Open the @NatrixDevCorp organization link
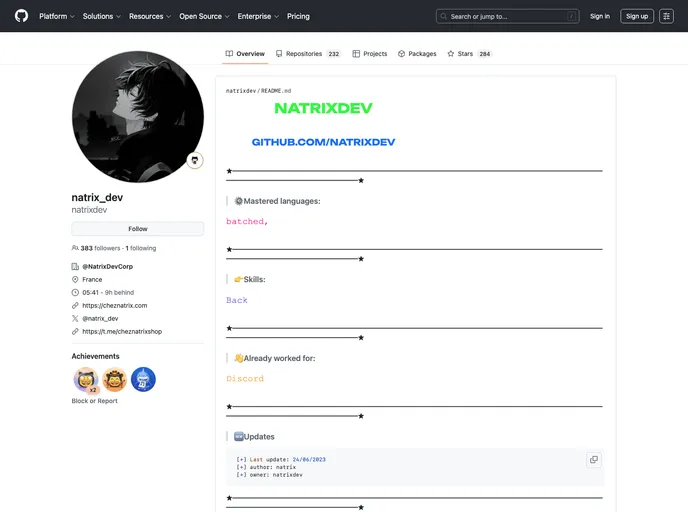 pos(107,267)
